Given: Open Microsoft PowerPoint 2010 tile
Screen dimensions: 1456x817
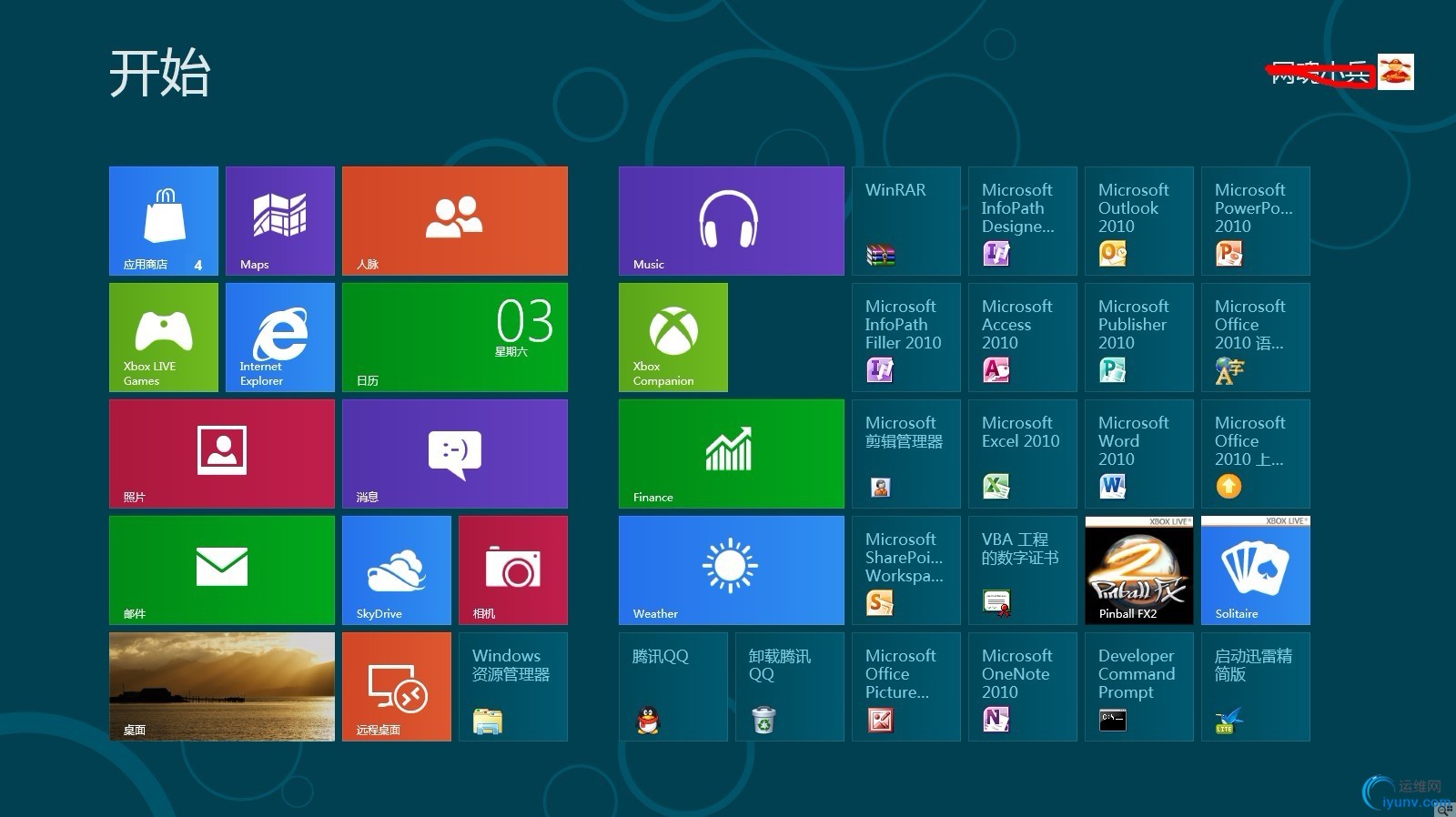Looking at the screenshot, I should (1256, 221).
